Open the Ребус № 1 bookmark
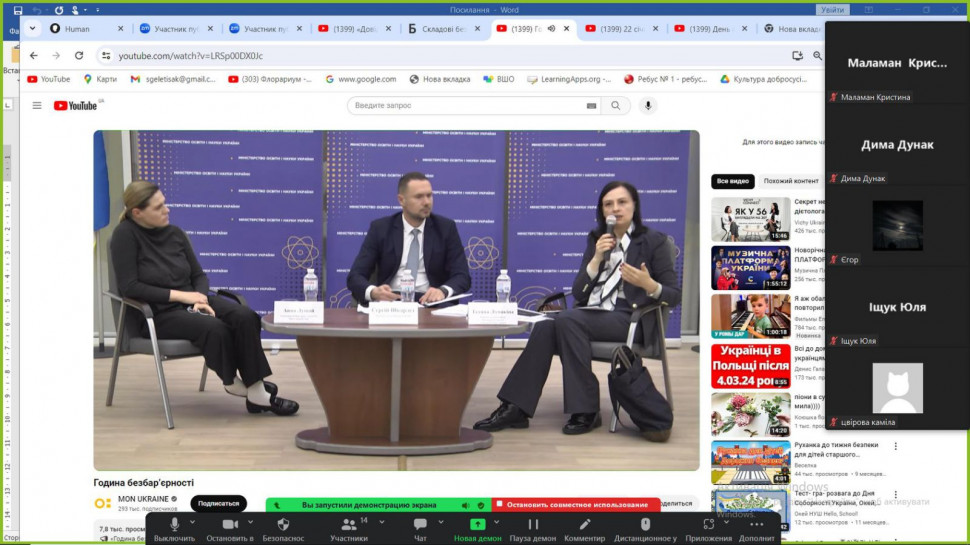Image resolution: width=970 pixels, height=545 pixels. tap(665, 79)
